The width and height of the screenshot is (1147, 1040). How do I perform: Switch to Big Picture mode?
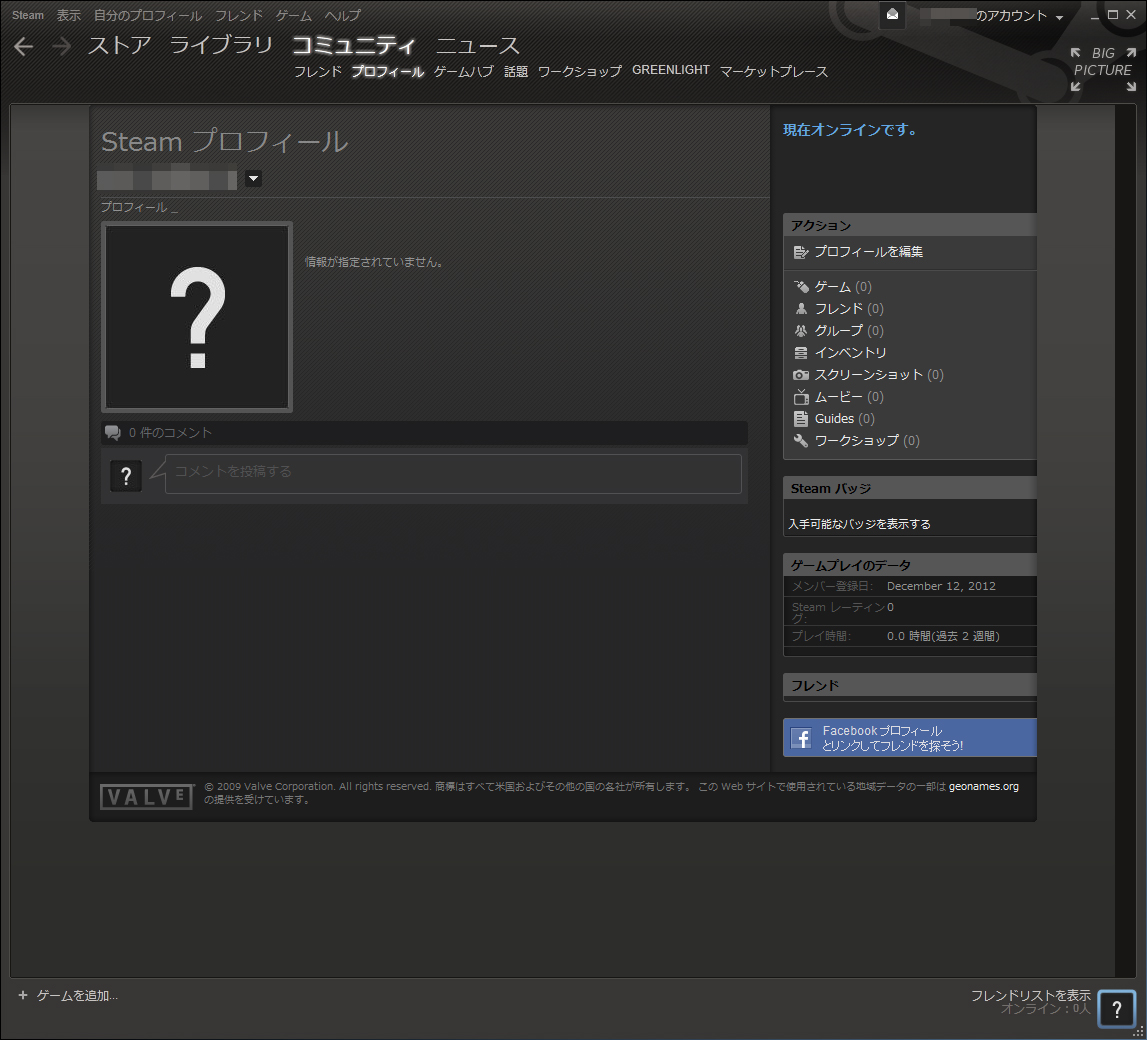pyautogui.click(x=1102, y=69)
